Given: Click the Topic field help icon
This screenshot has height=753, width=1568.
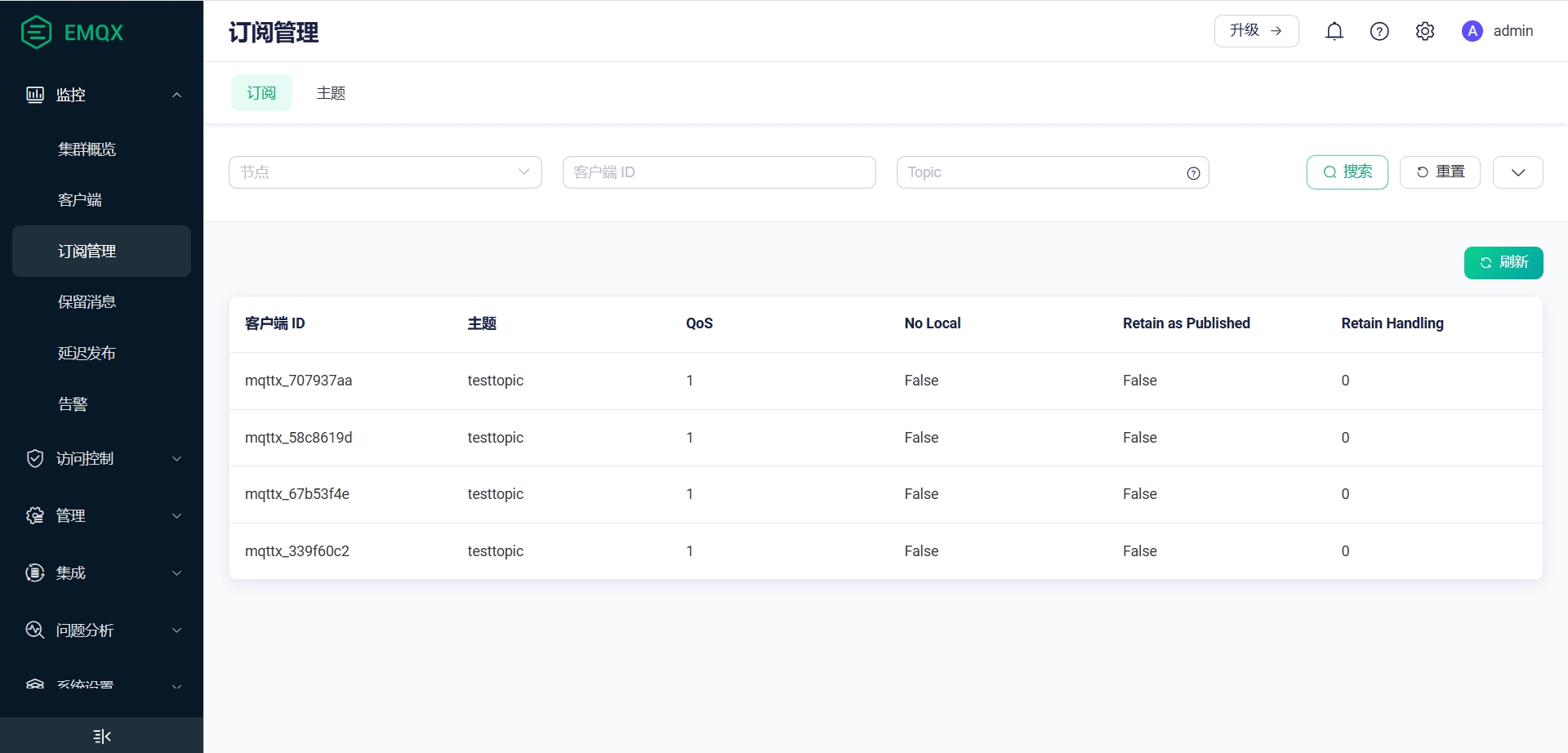Looking at the screenshot, I should (1193, 173).
